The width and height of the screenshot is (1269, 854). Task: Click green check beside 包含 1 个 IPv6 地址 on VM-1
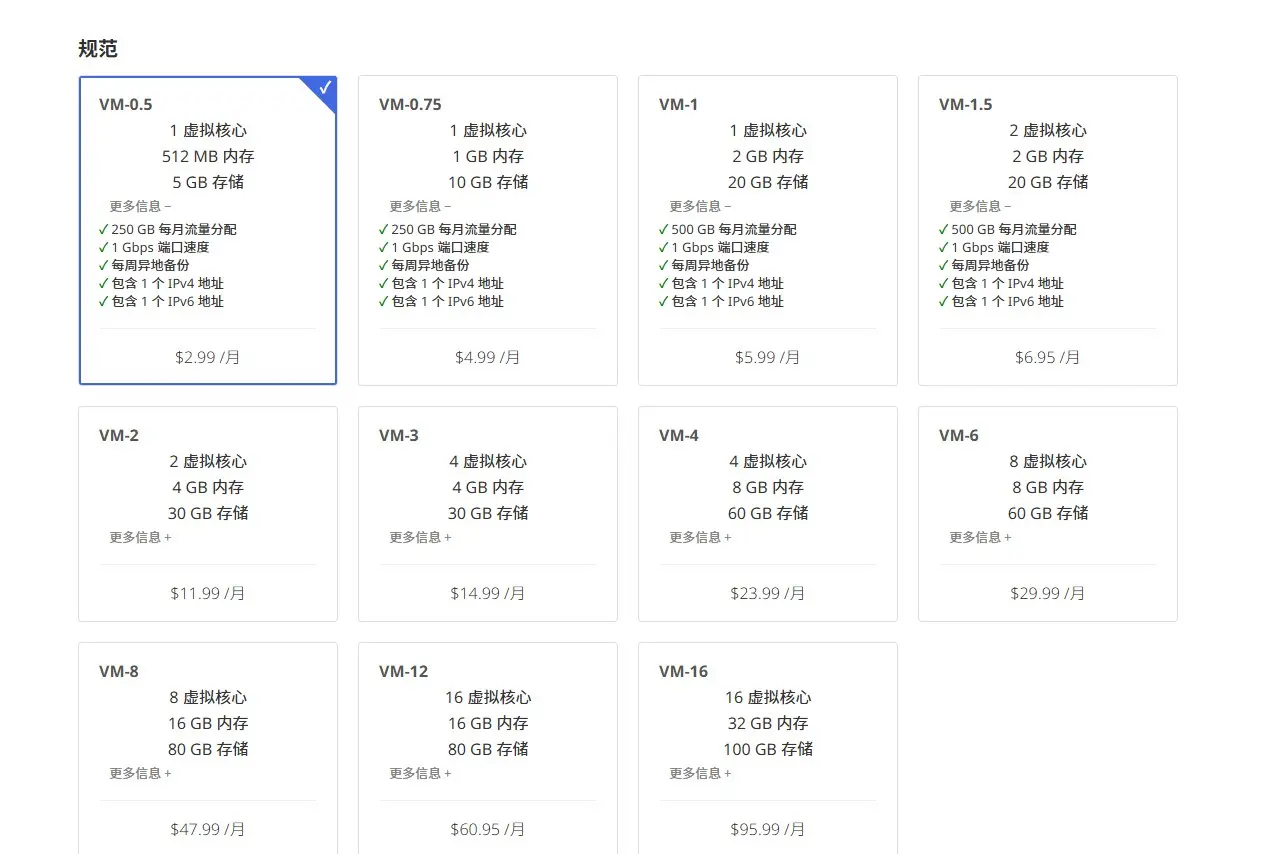coord(661,301)
